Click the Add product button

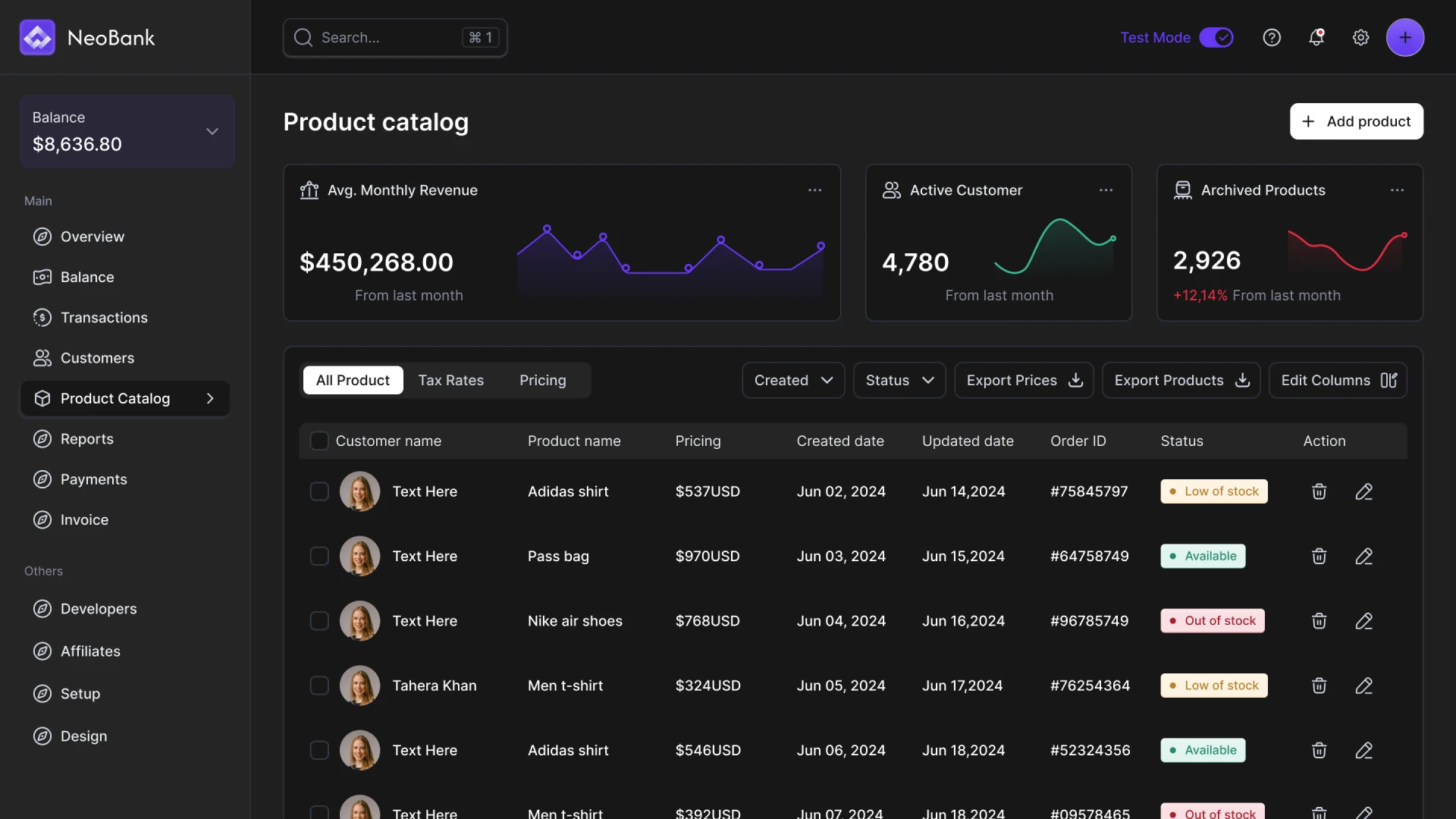pos(1357,121)
